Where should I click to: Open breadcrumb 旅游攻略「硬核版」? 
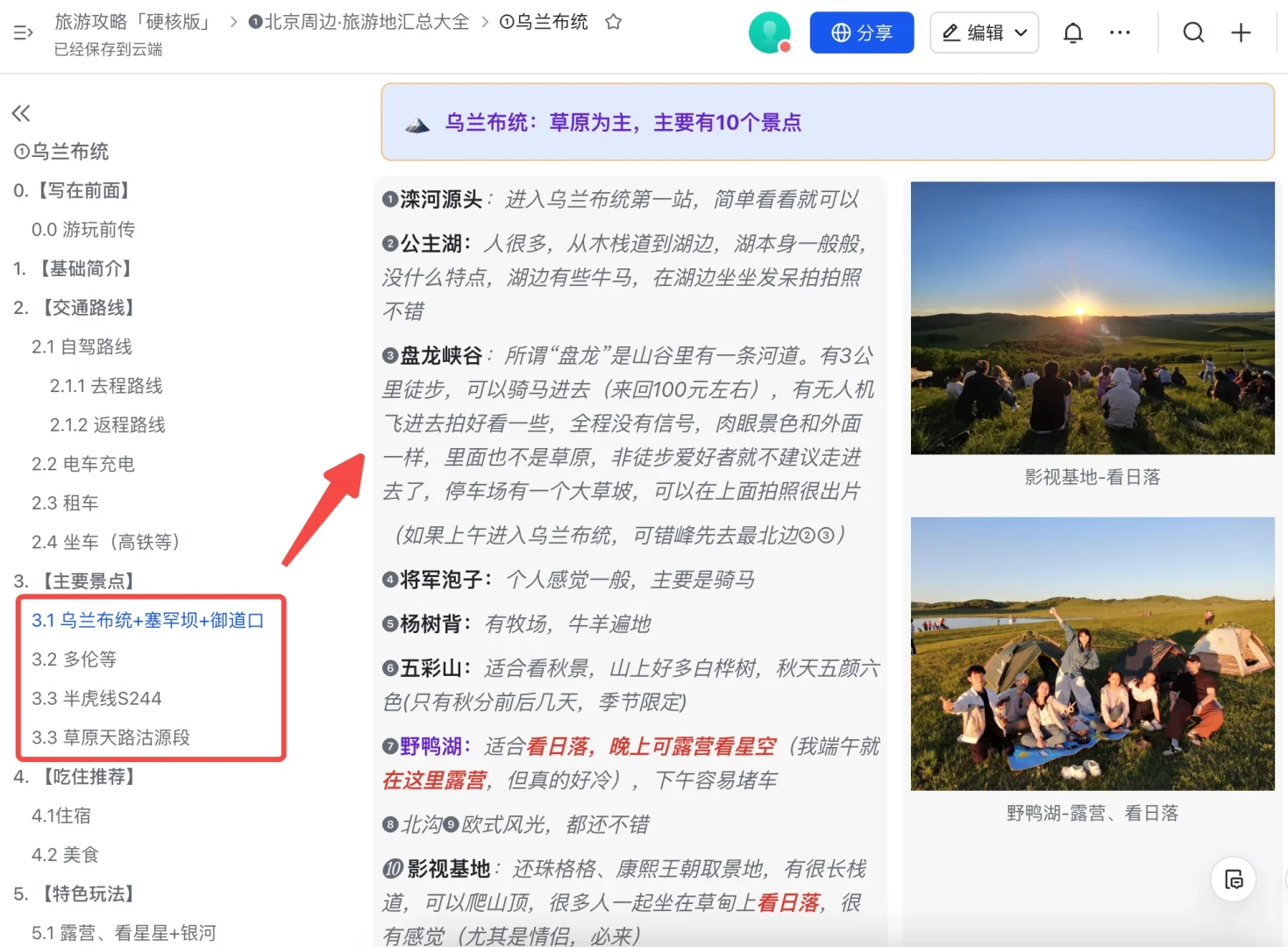click(134, 22)
